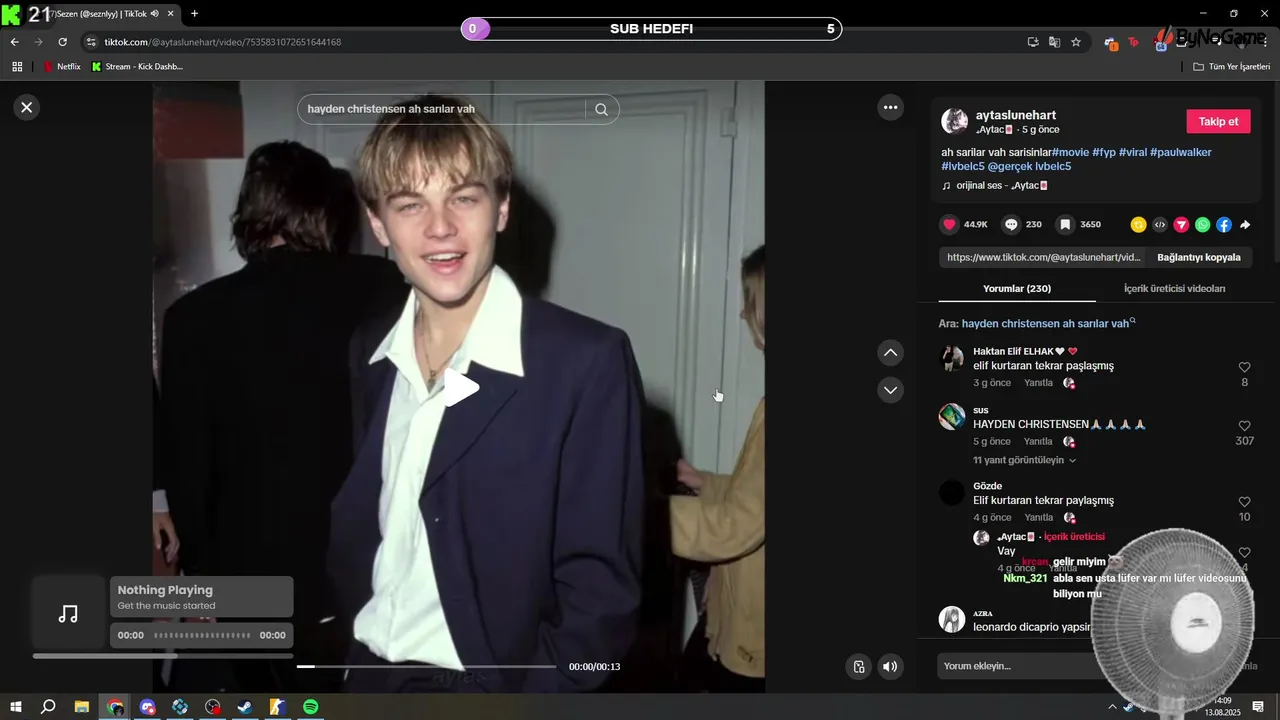
Task: Open the Tp extension icon
Action: click(1133, 42)
